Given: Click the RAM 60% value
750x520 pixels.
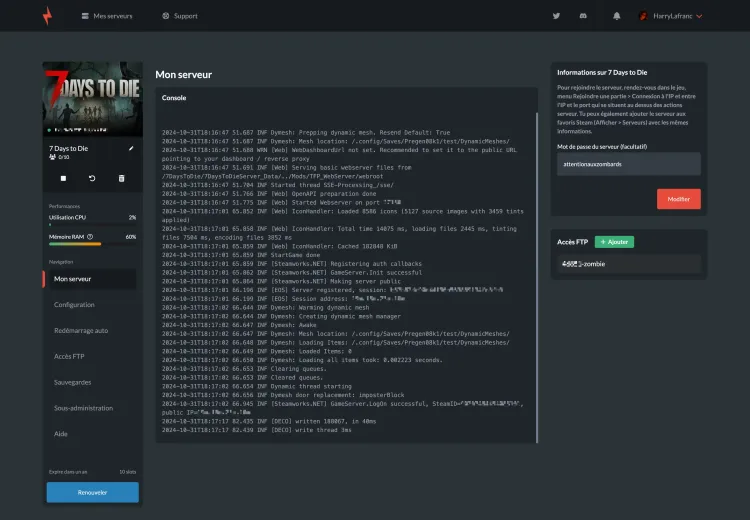Looking at the screenshot, I should point(131,237).
